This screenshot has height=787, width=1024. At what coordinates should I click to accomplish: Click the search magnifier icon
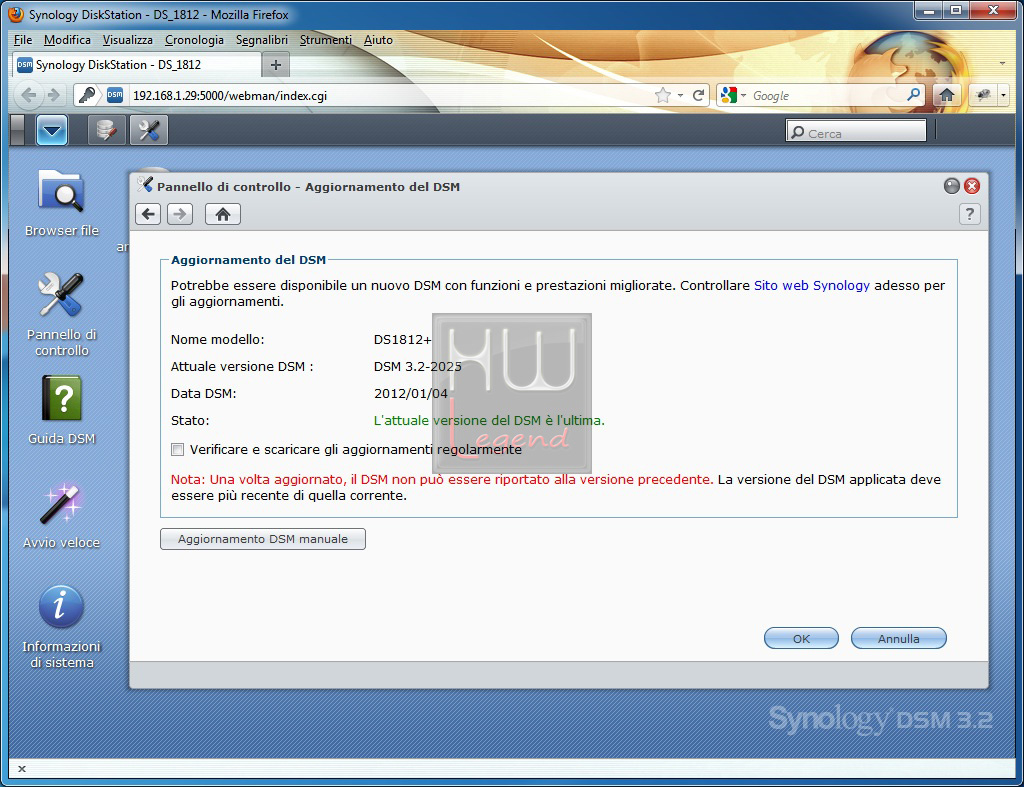coord(914,95)
